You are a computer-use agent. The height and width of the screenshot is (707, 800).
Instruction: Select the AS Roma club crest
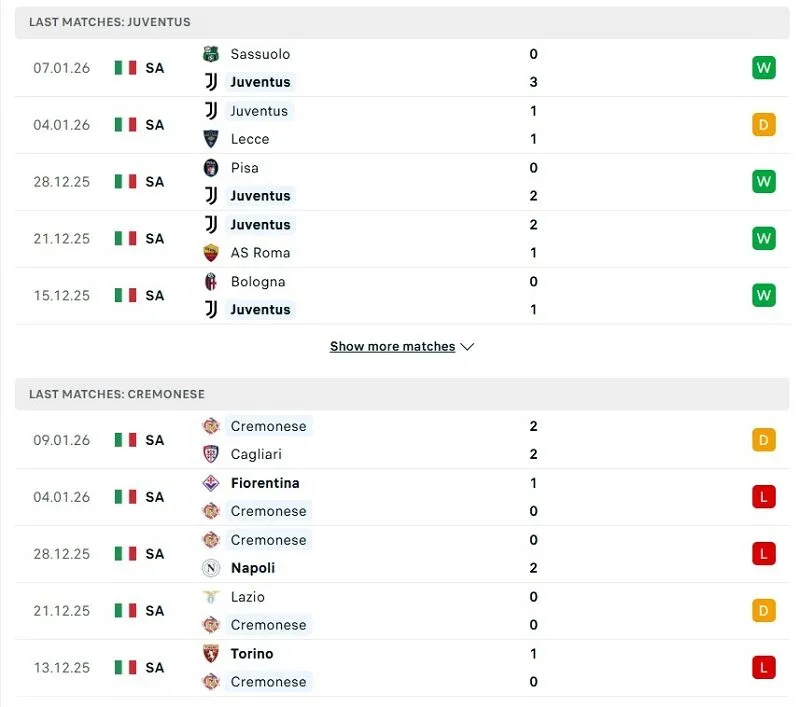(210, 253)
